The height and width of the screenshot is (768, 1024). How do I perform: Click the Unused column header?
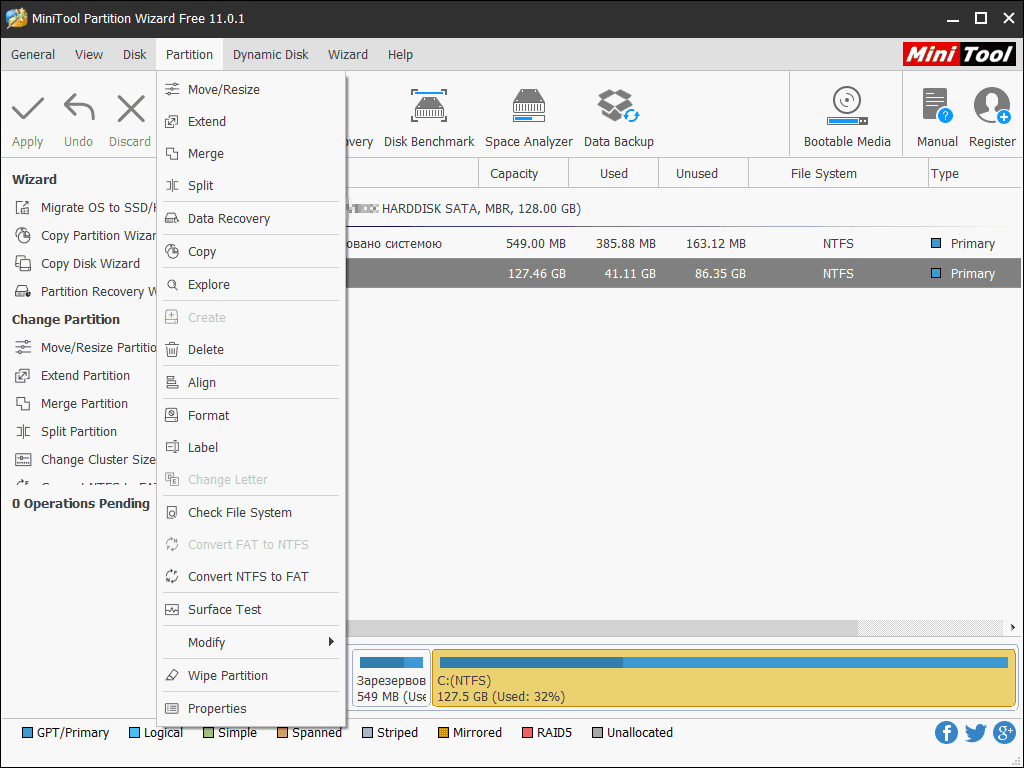[x=703, y=174]
